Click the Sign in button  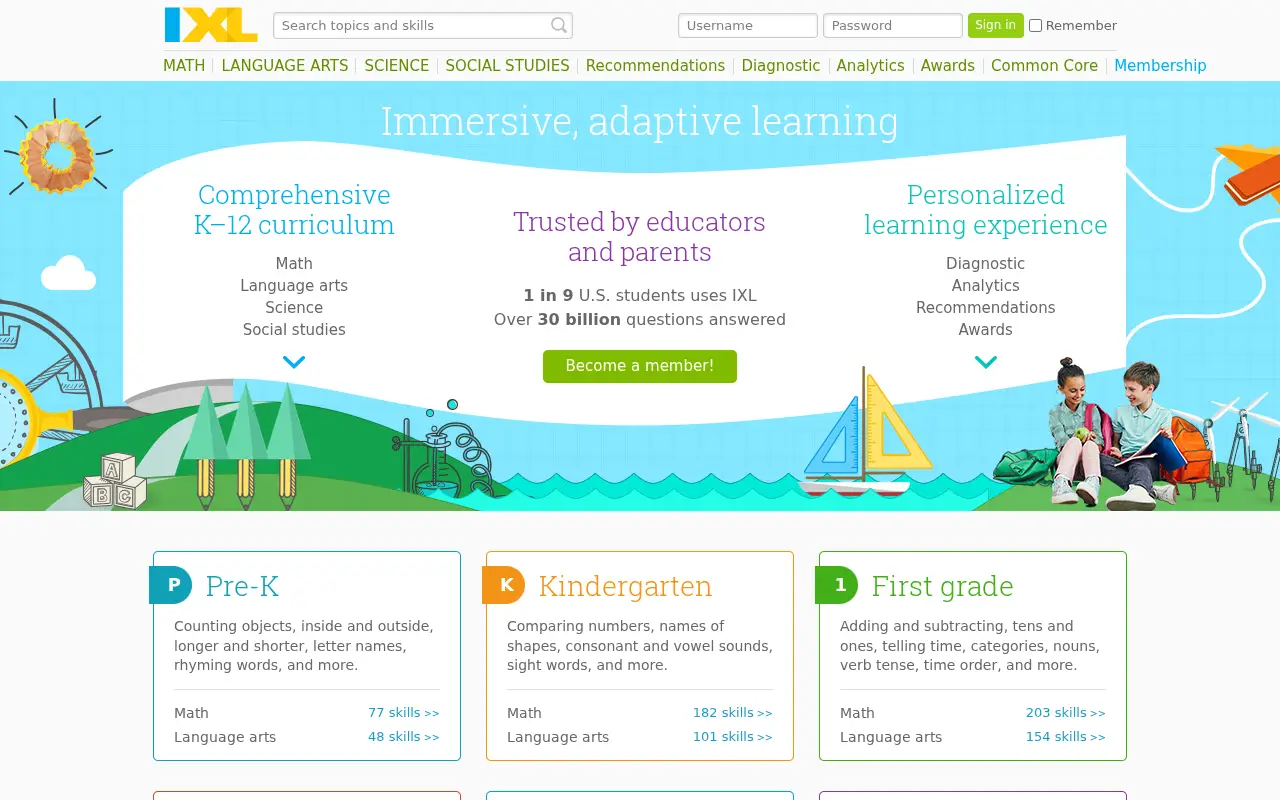tap(995, 25)
